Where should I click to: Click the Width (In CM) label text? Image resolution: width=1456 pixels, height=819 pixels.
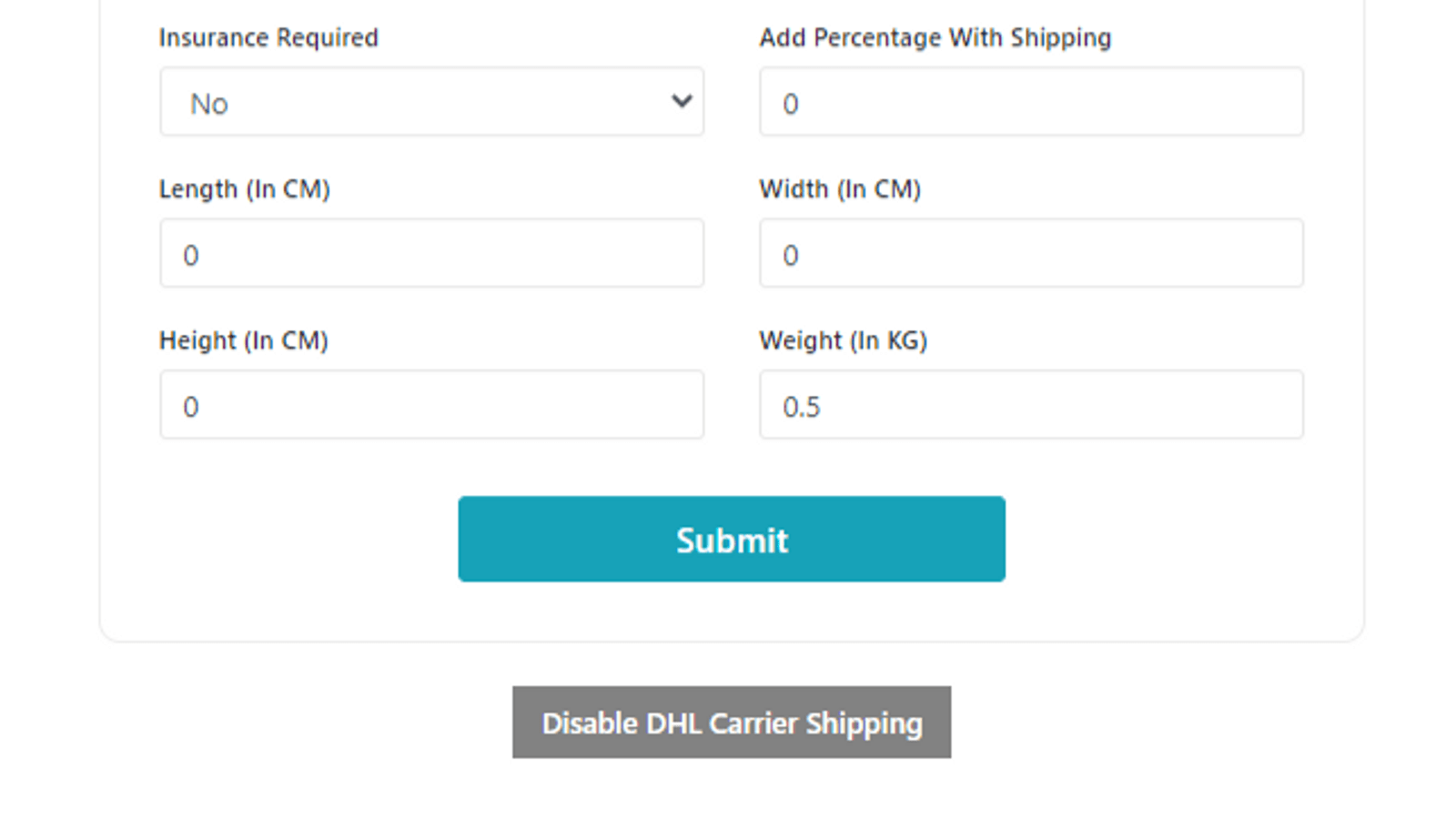click(840, 189)
